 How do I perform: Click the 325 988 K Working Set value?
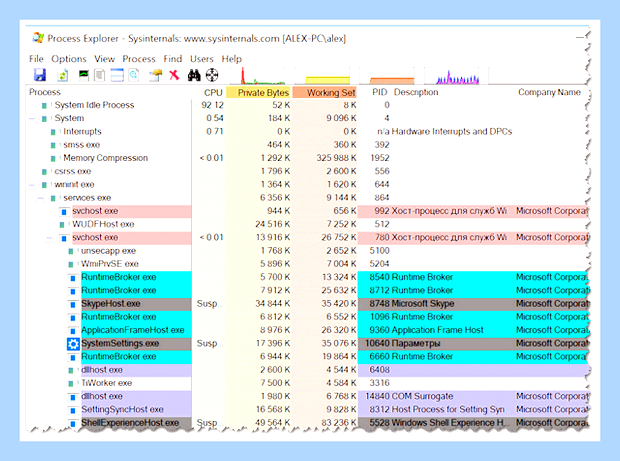click(x=336, y=158)
